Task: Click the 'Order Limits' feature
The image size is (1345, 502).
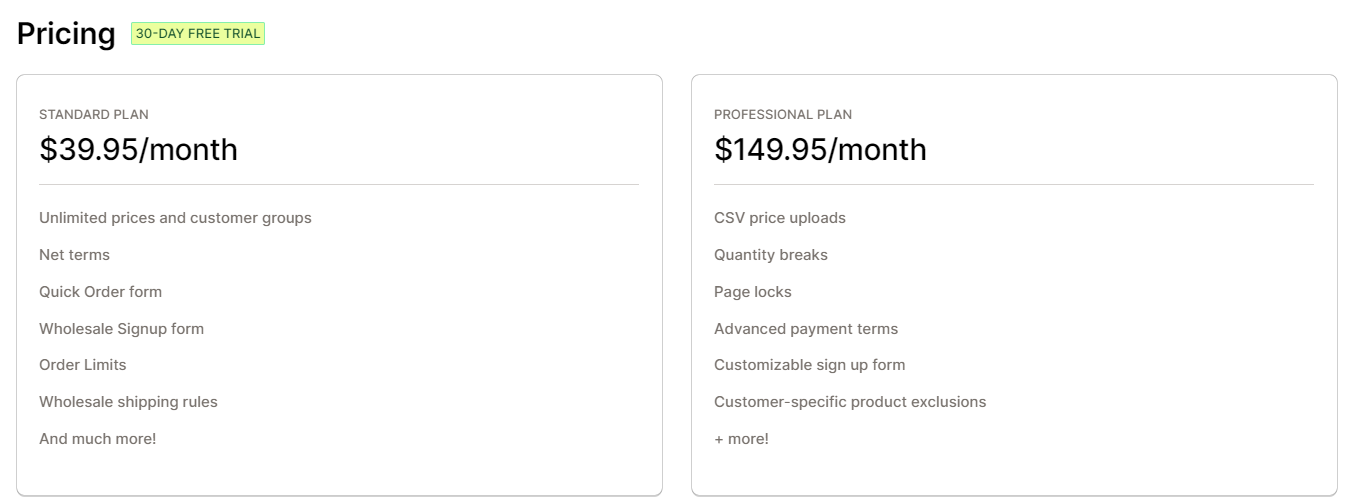Action: tap(83, 365)
